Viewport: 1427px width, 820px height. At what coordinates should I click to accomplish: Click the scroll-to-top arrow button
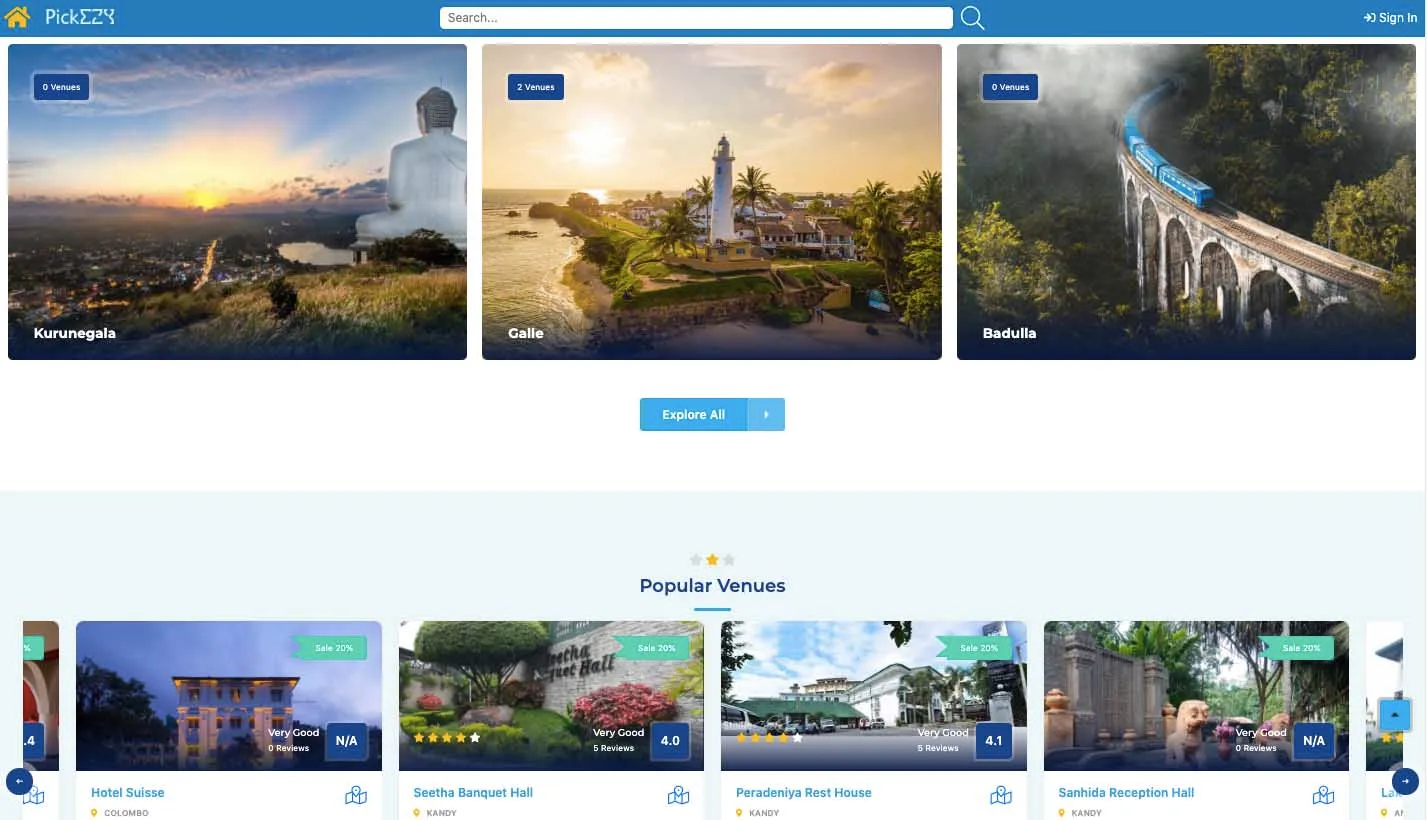[x=1395, y=714]
